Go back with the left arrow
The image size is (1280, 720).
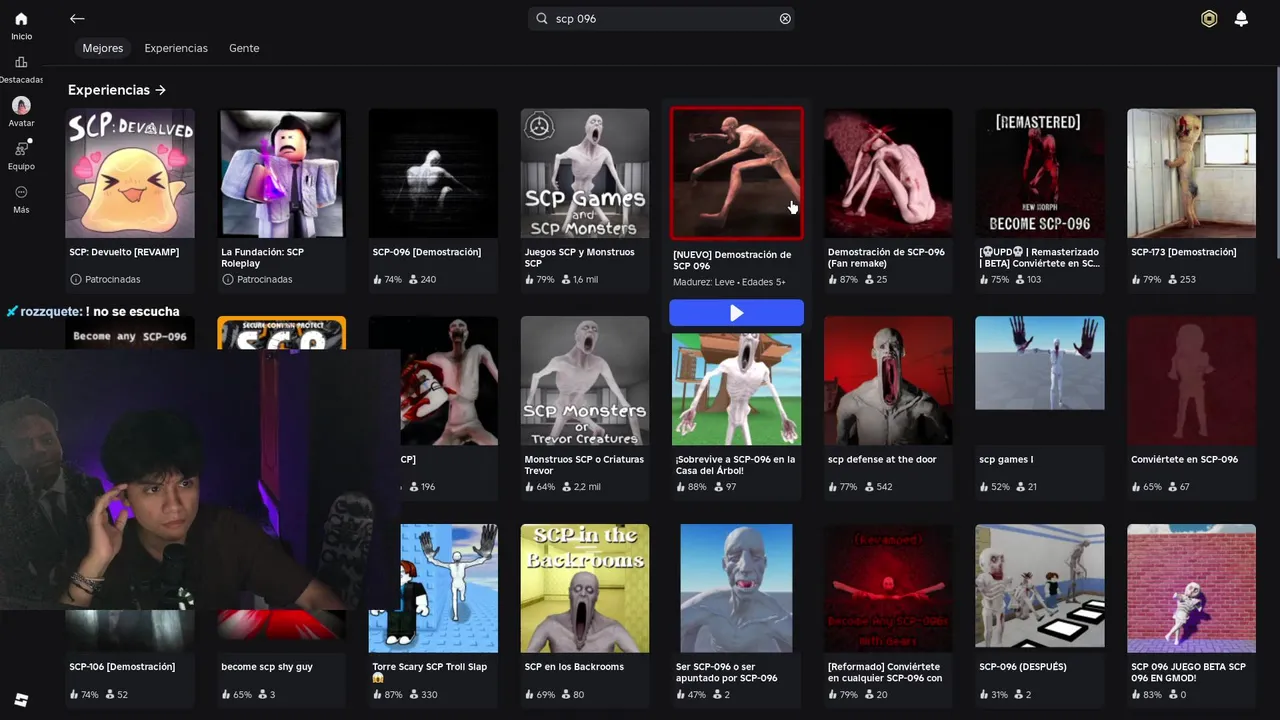pyautogui.click(x=77, y=18)
